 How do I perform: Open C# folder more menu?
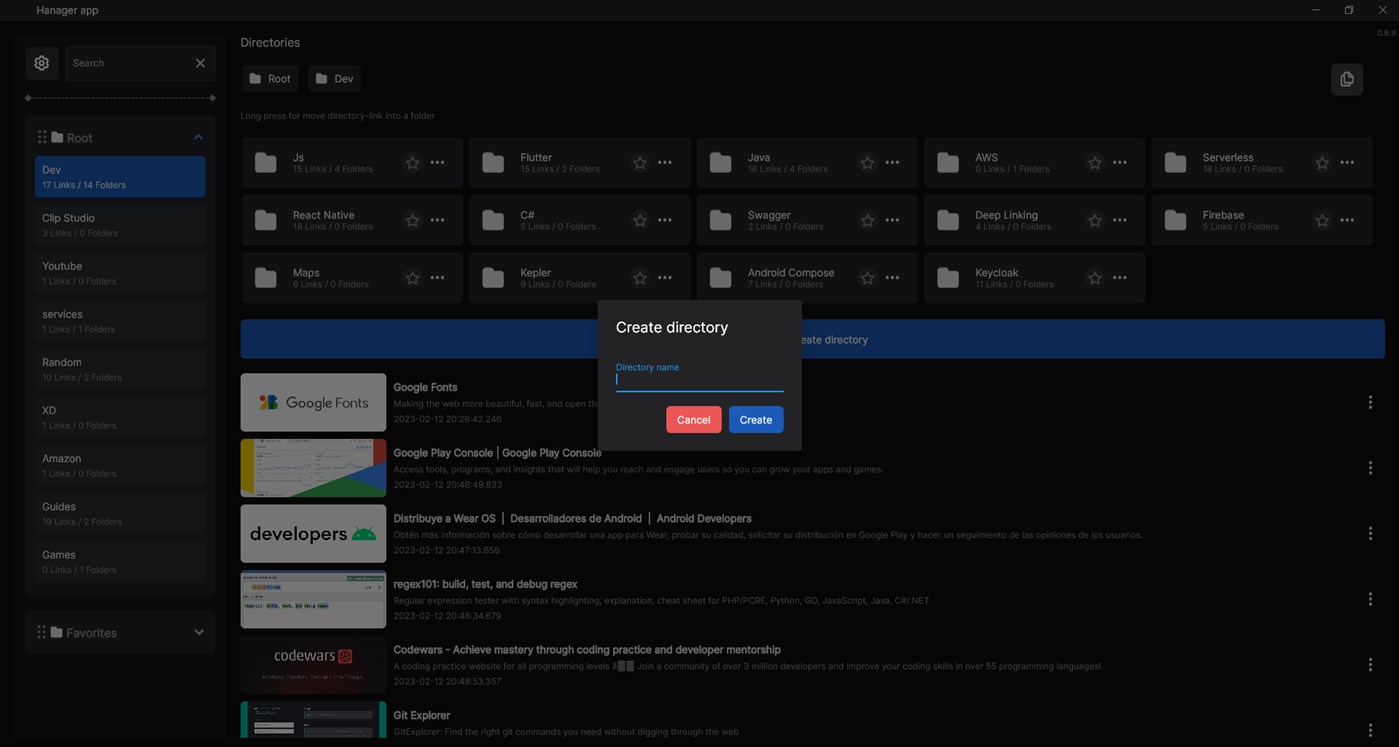click(665, 220)
